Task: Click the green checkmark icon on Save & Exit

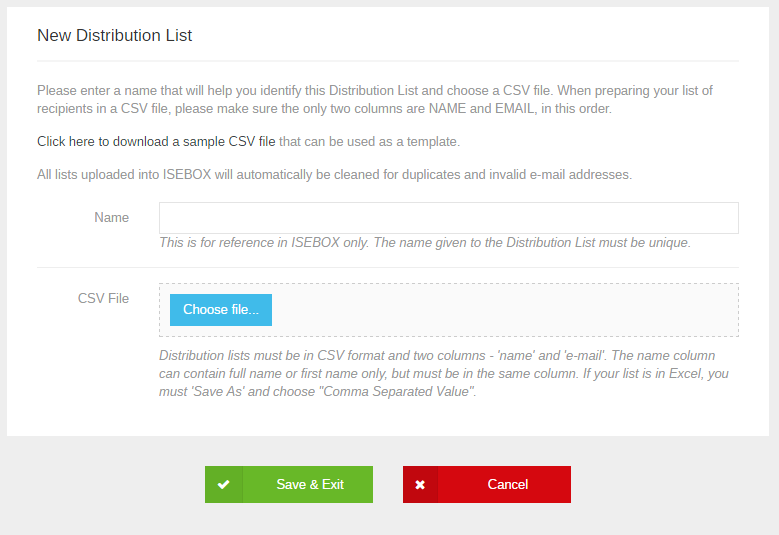Action: pyautogui.click(x=224, y=484)
